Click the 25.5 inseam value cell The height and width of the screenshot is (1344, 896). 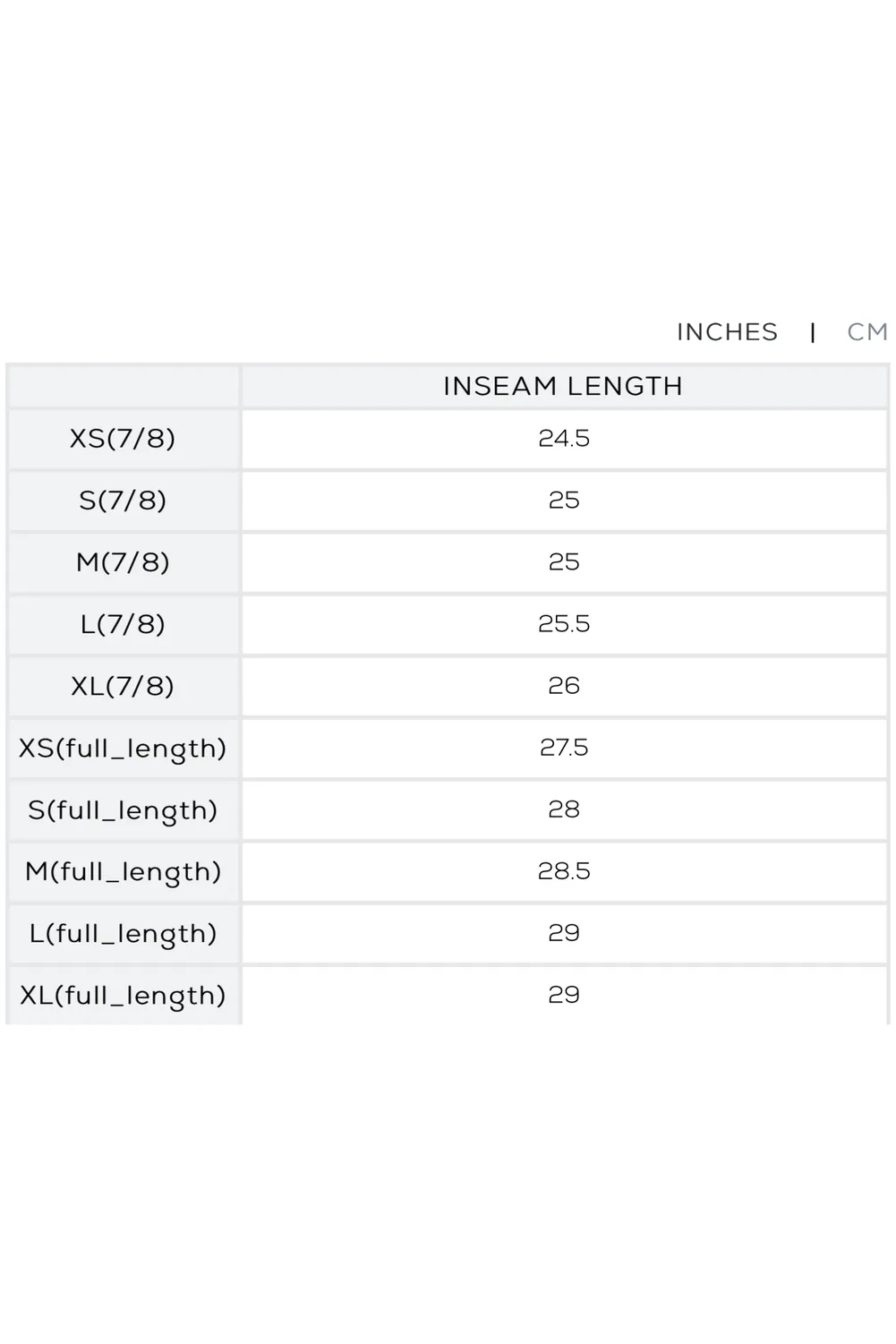(x=564, y=624)
